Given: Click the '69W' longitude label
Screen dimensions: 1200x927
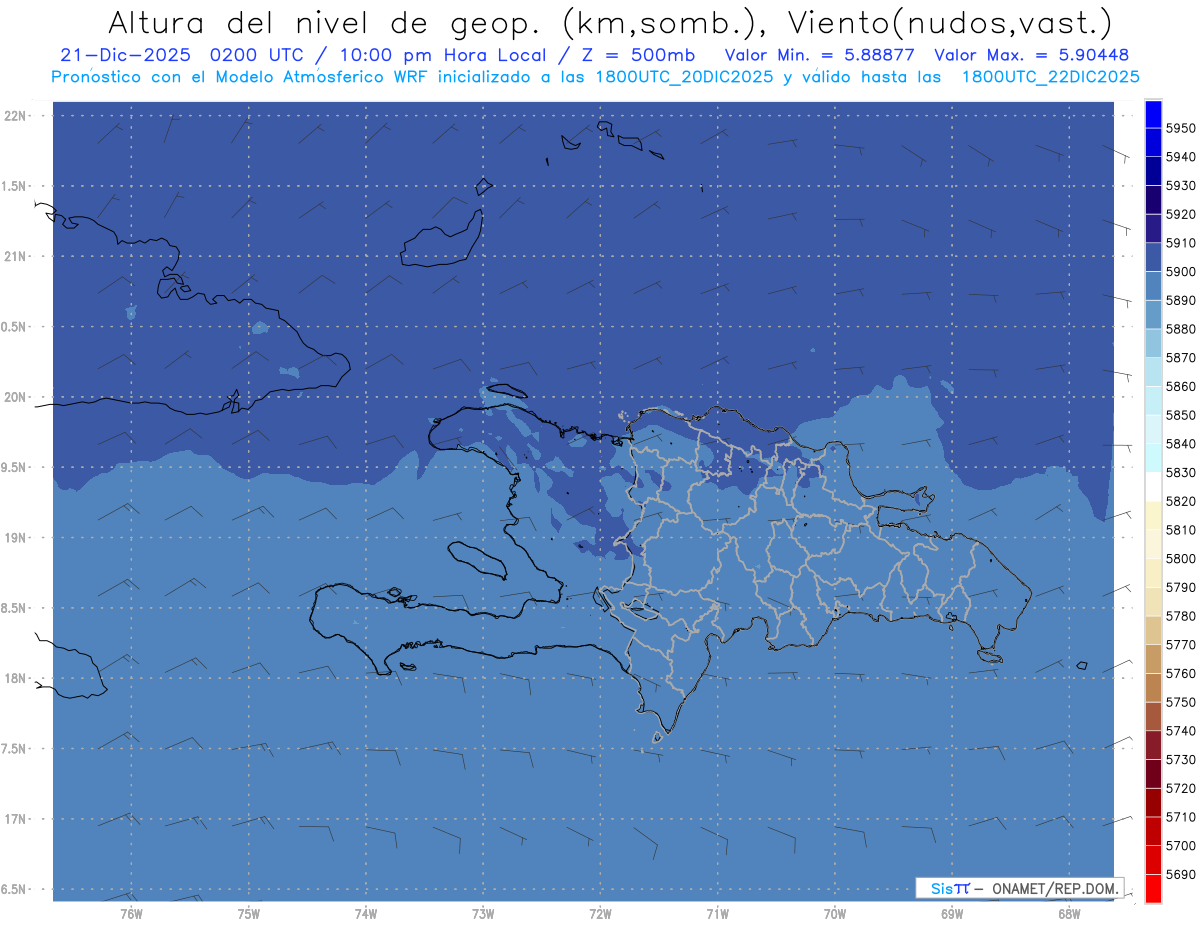Looking at the screenshot, I should (x=952, y=913).
